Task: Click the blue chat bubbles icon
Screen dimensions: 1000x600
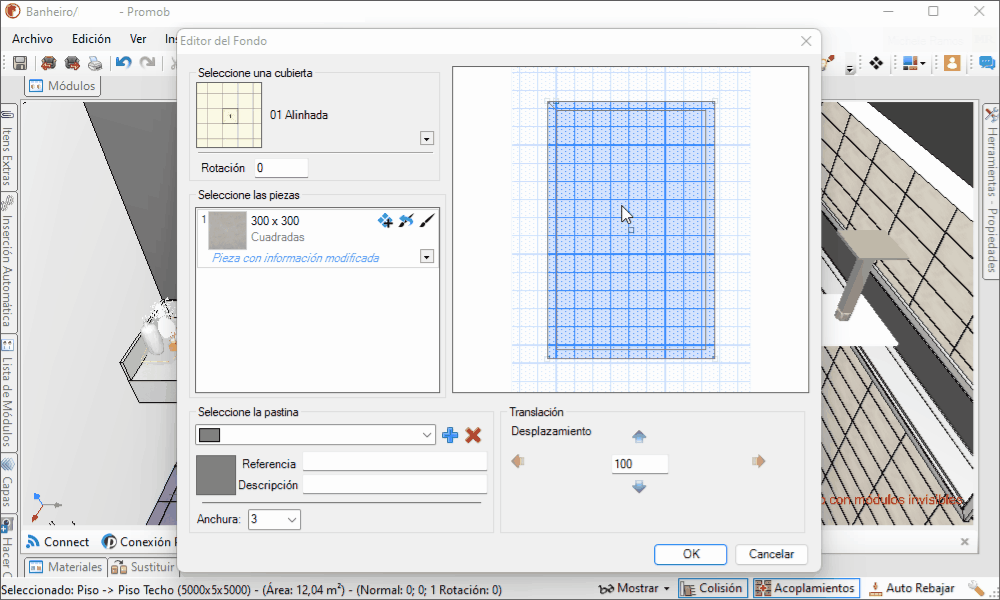Action: click(x=987, y=62)
